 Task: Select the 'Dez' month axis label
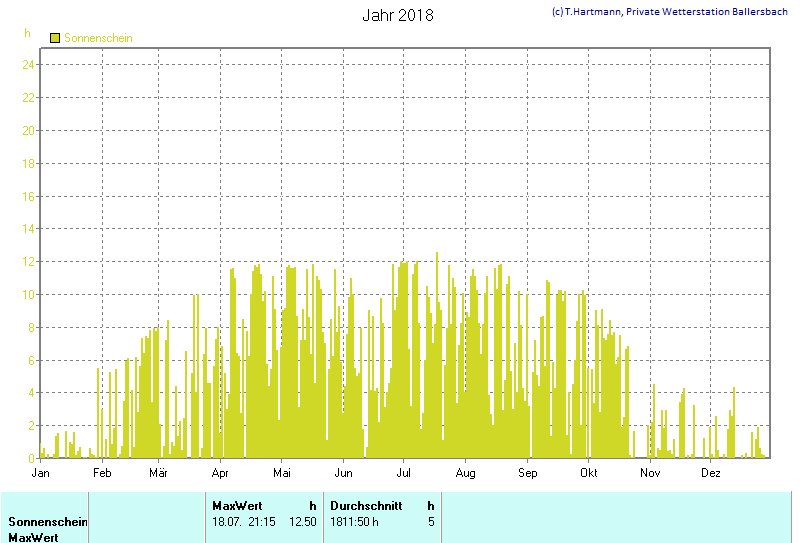(711, 472)
